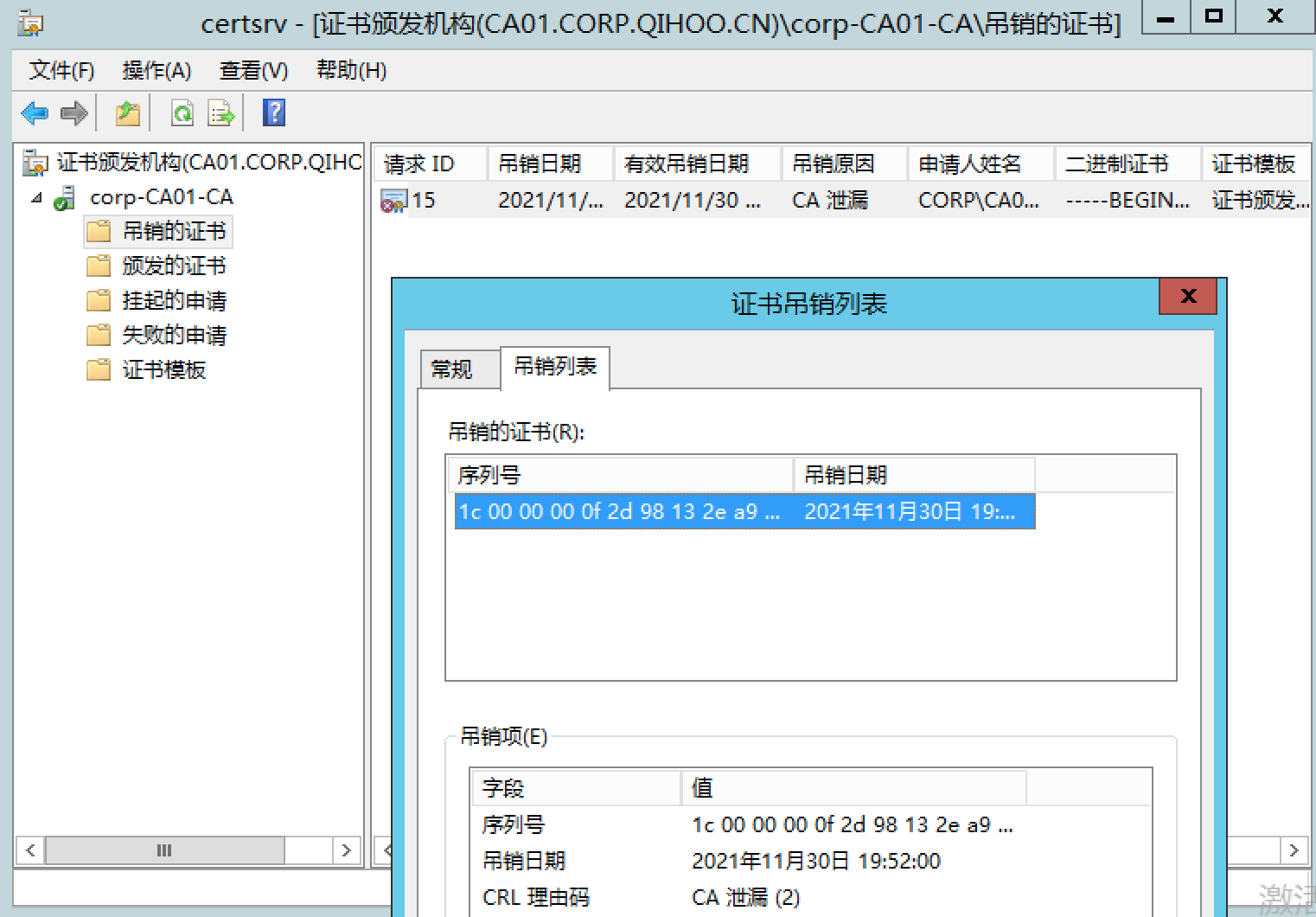1316x917 pixels.
Task: Open Help with the blue question mark icon
Action: [273, 113]
